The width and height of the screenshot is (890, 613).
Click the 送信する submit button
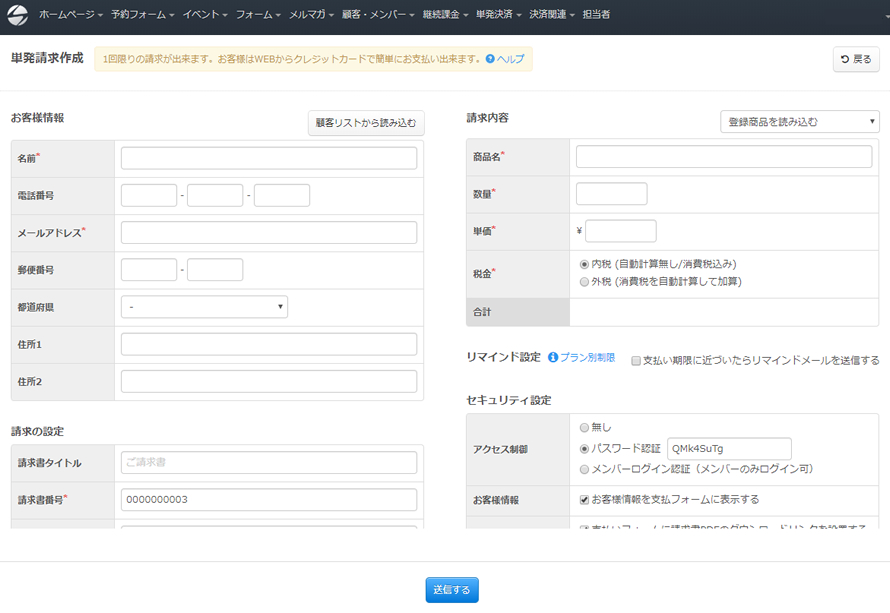click(x=452, y=590)
